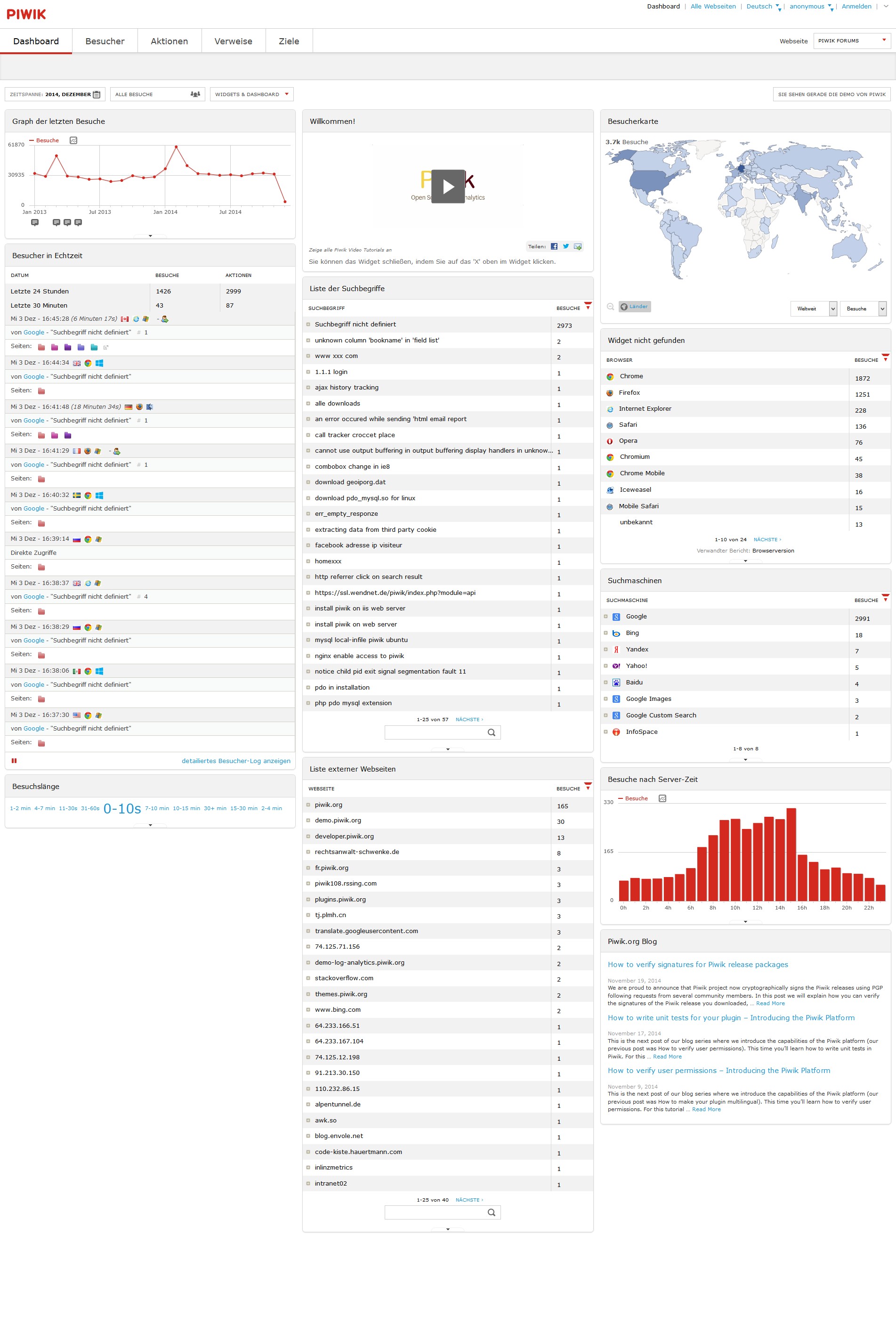Screen dimensions: 896x1317
Task: Switch to Ziele tab
Action: [289, 41]
